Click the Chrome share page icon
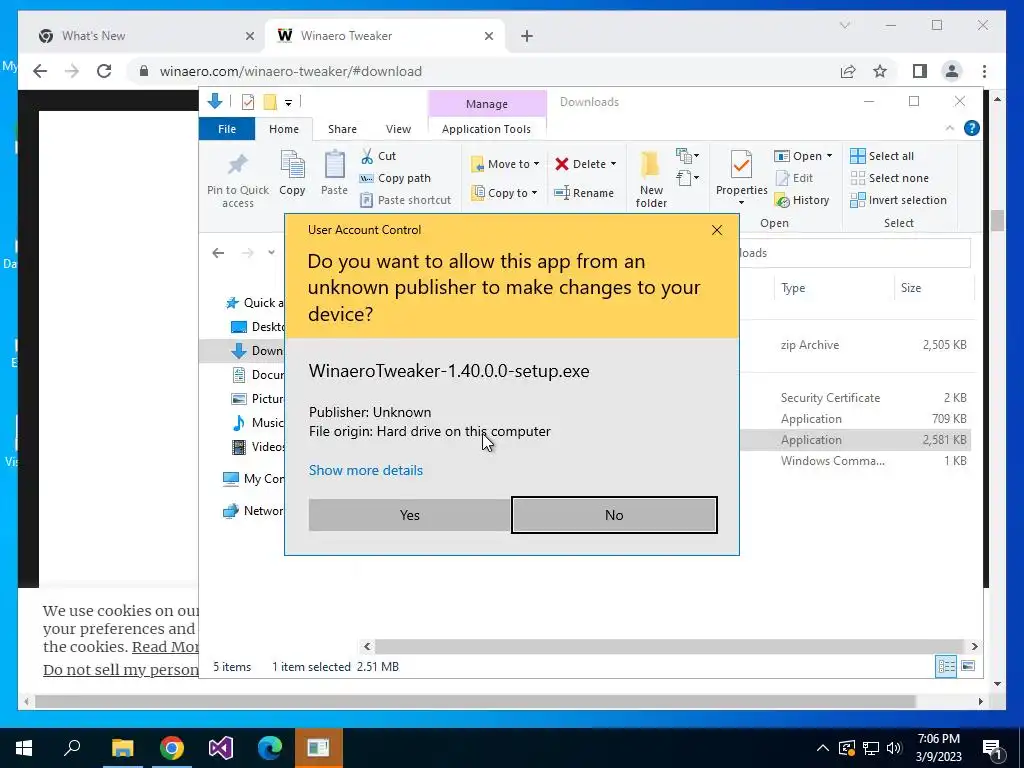1024x768 pixels. (x=848, y=71)
